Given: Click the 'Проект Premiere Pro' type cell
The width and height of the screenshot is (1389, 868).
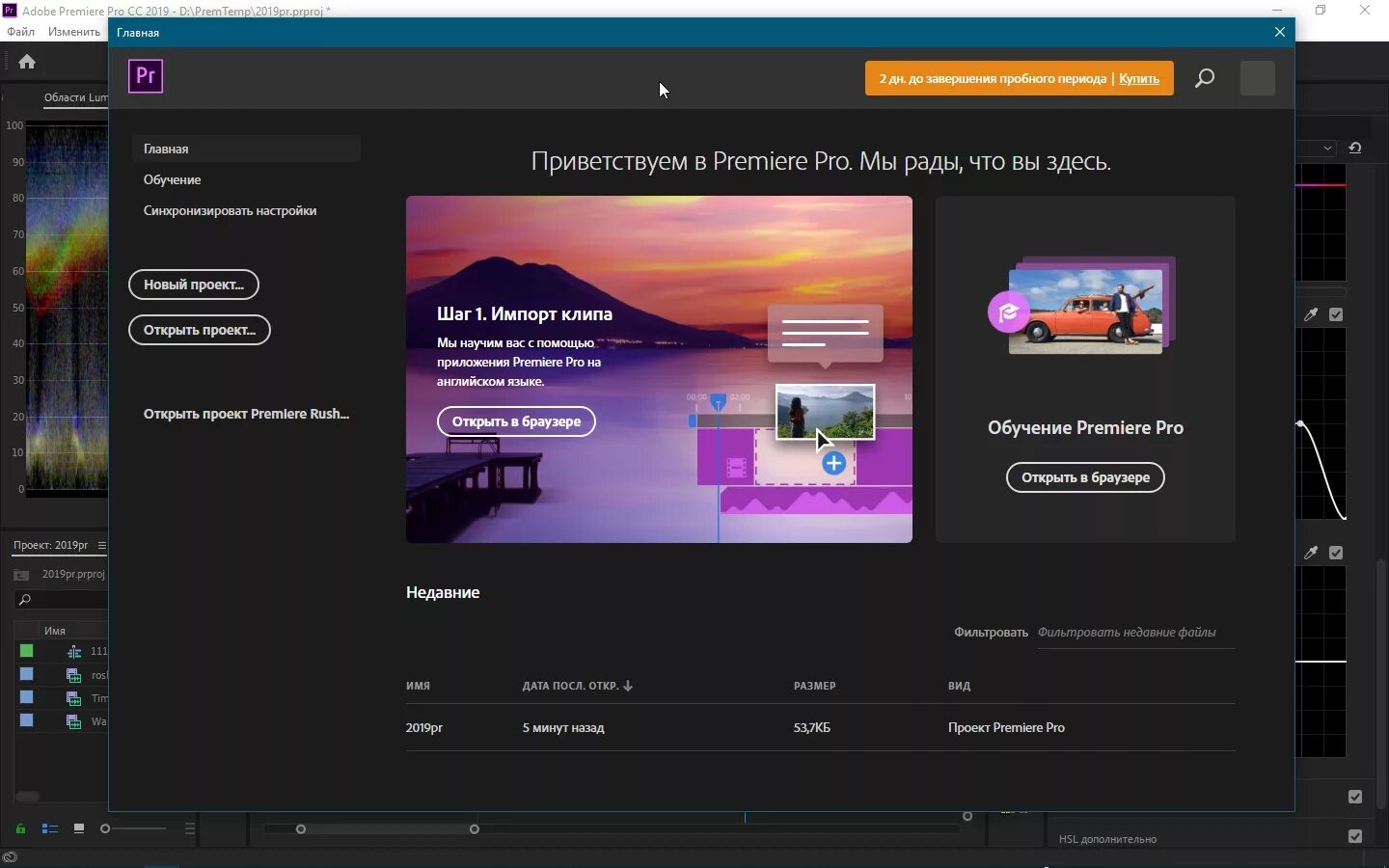Looking at the screenshot, I should pos(1006,727).
